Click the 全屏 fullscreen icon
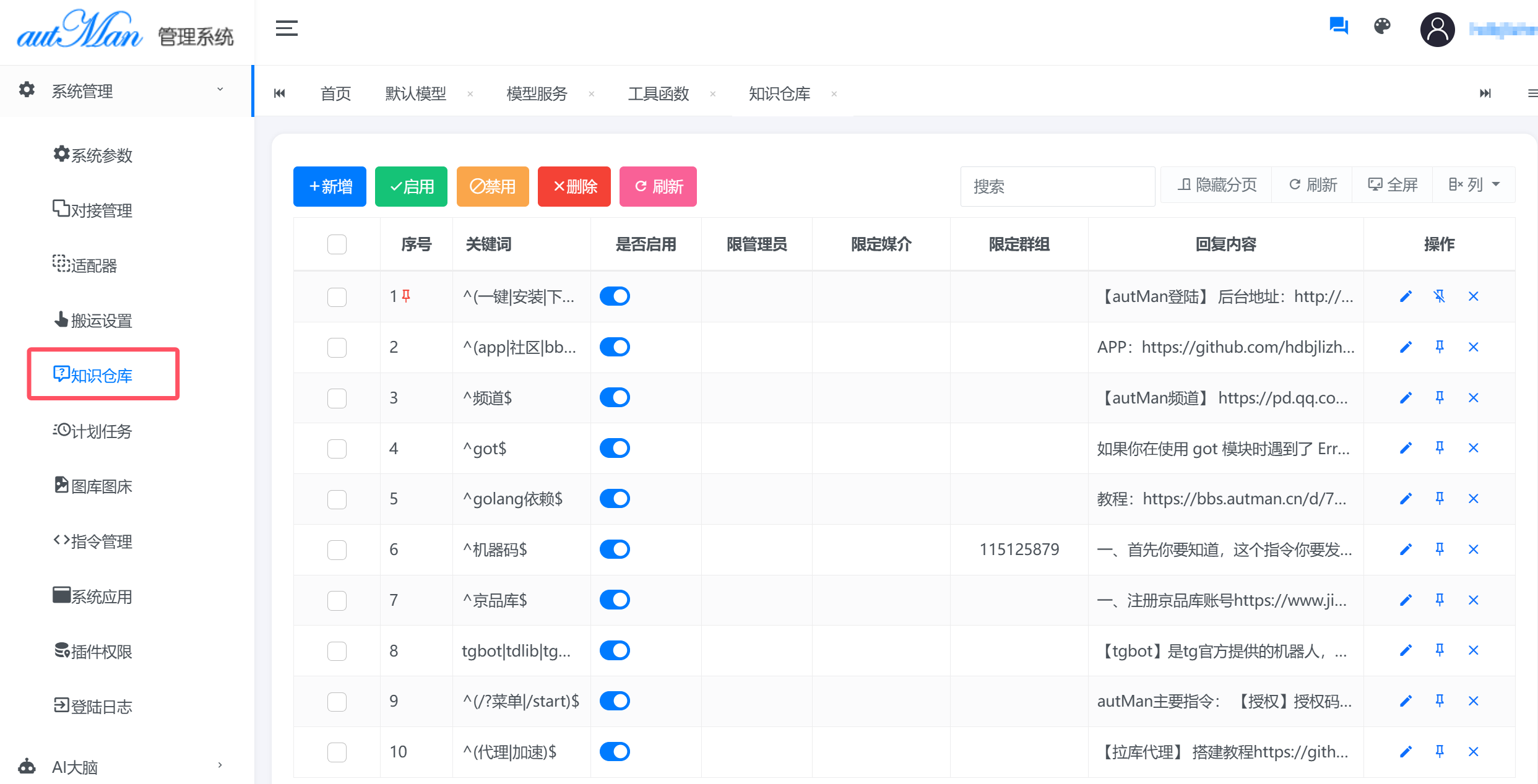 point(1392,184)
